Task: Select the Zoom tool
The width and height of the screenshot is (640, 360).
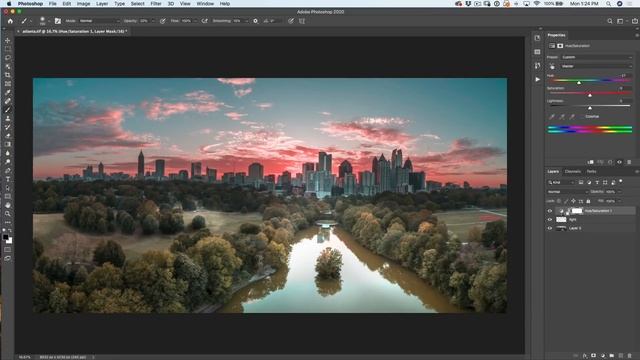Action: tap(8, 213)
